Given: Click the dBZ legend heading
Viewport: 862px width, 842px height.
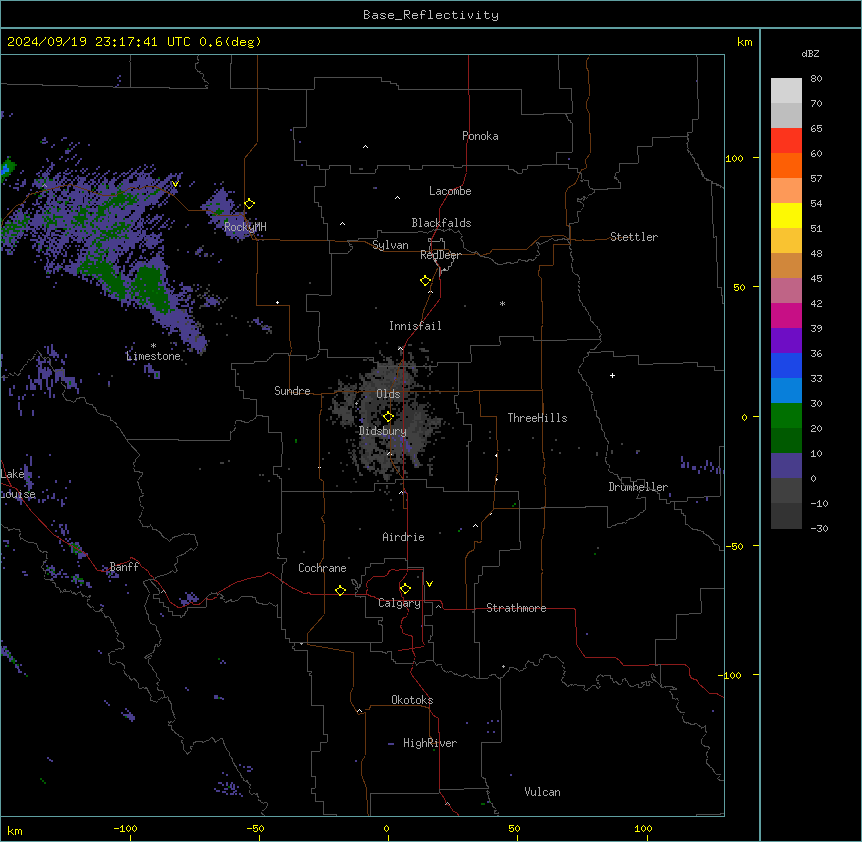Looking at the screenshot, I should (810, 54).
